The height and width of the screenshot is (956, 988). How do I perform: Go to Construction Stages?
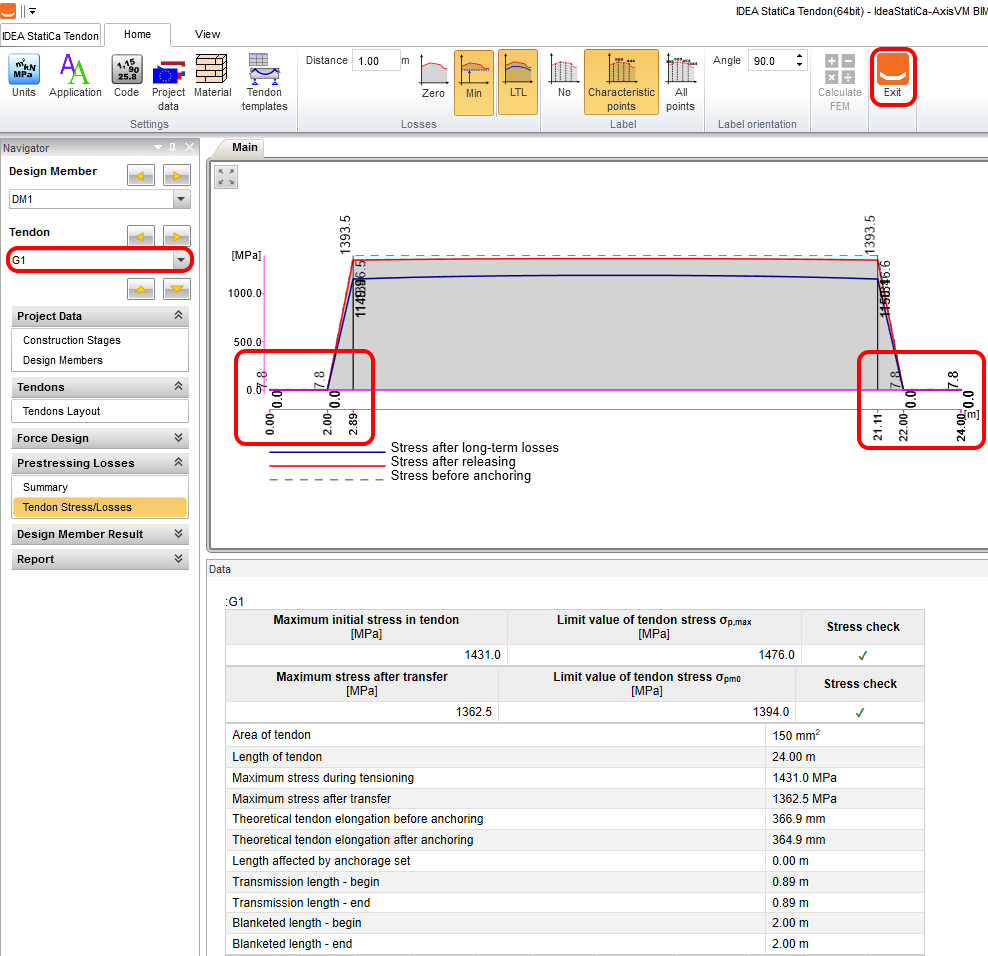click(x=72, y=340)
